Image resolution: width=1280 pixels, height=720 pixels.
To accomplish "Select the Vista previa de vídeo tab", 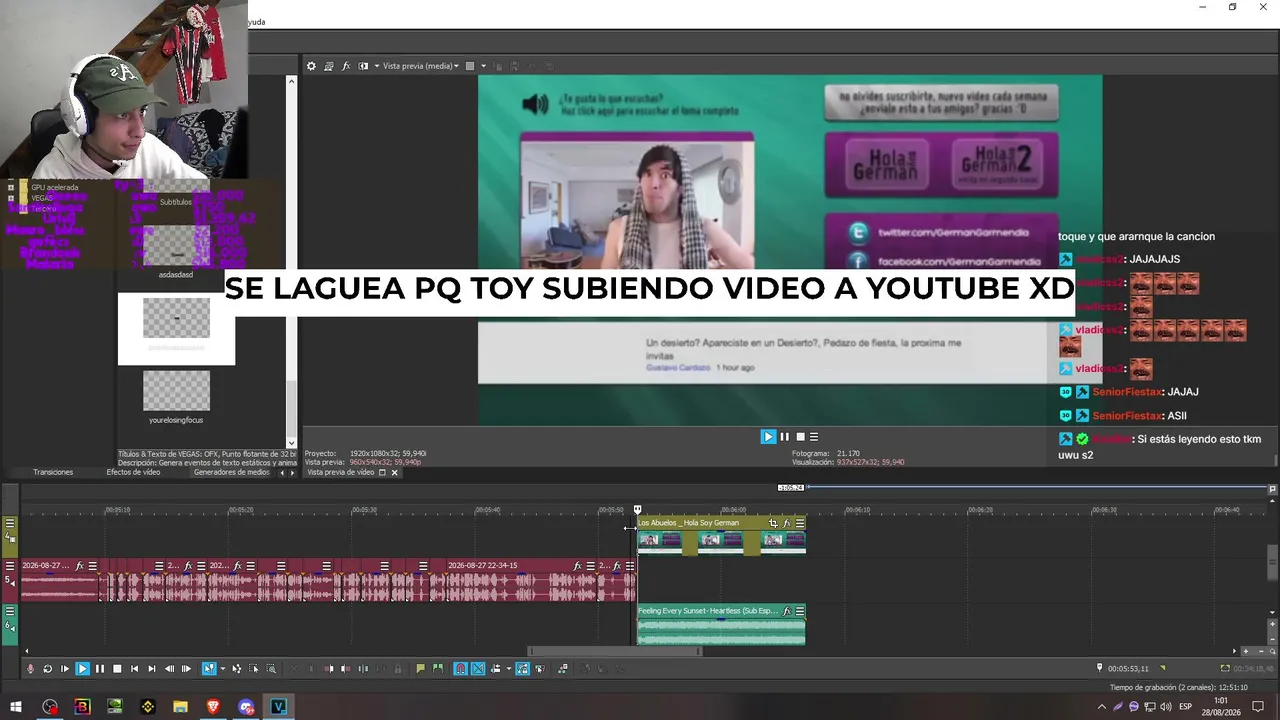I will pyautogui.click(x=340, y=472).
